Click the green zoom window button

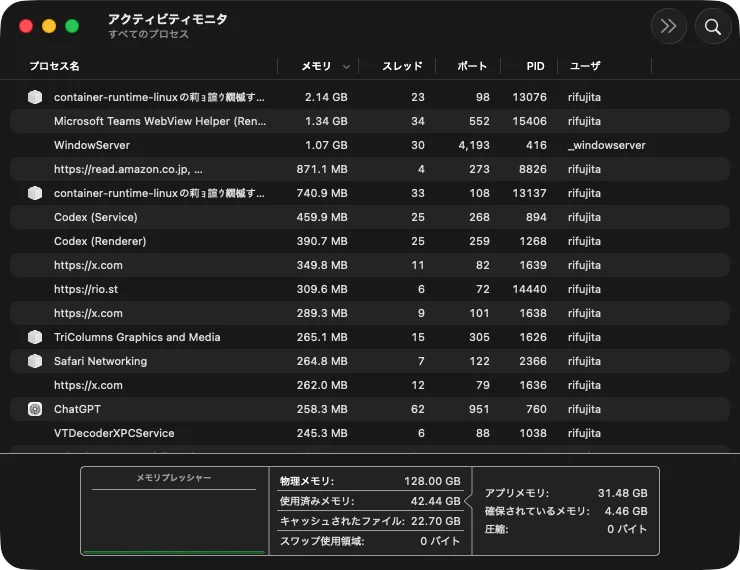[72, 26]
